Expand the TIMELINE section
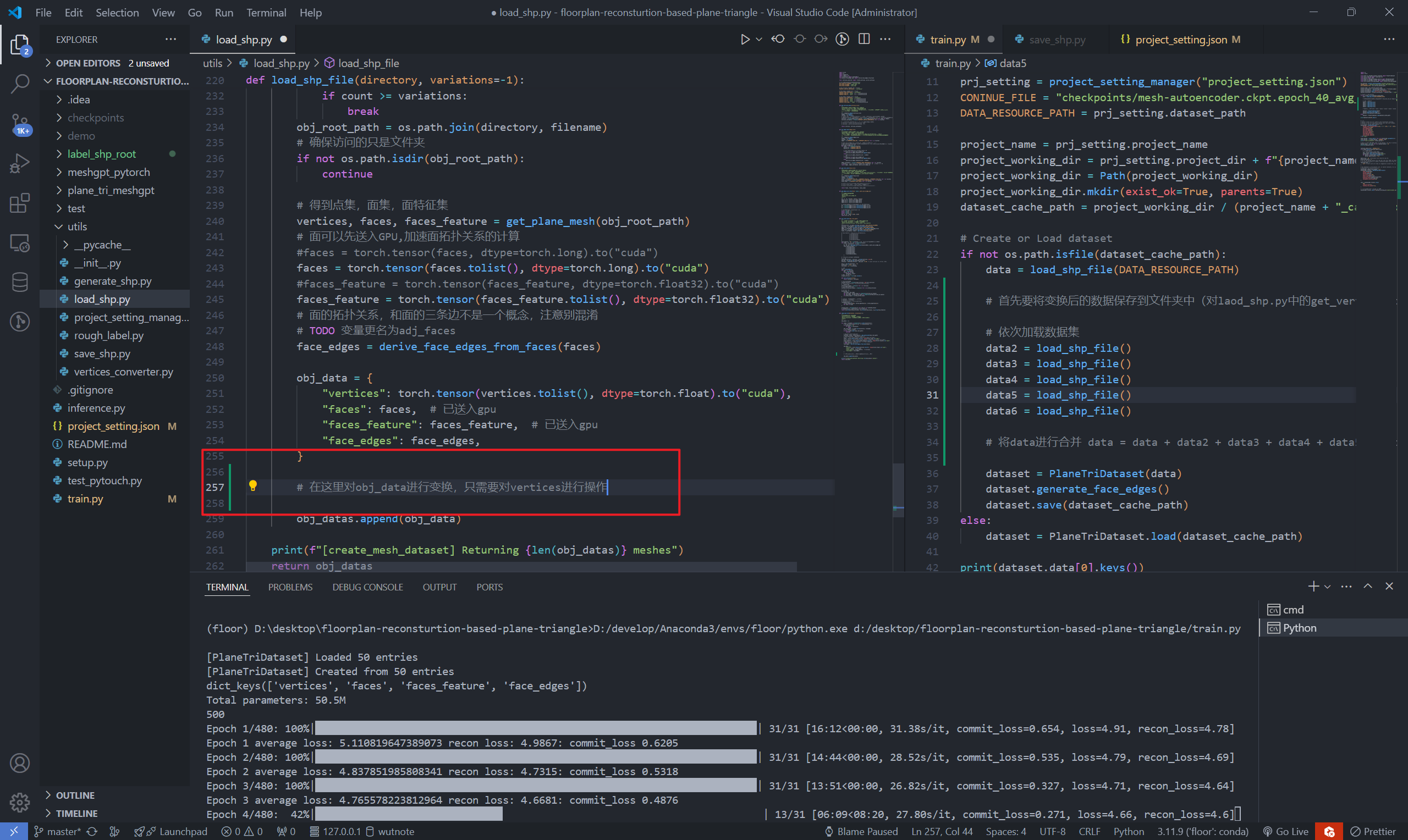This screenshot has height=840, width=1408. coord(114,814)
